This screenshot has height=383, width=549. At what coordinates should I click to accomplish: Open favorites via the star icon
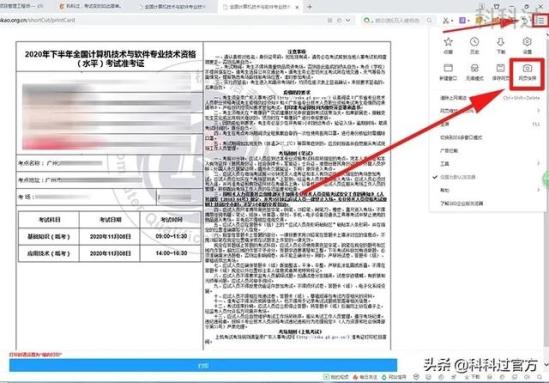click(x=448, y=42)
